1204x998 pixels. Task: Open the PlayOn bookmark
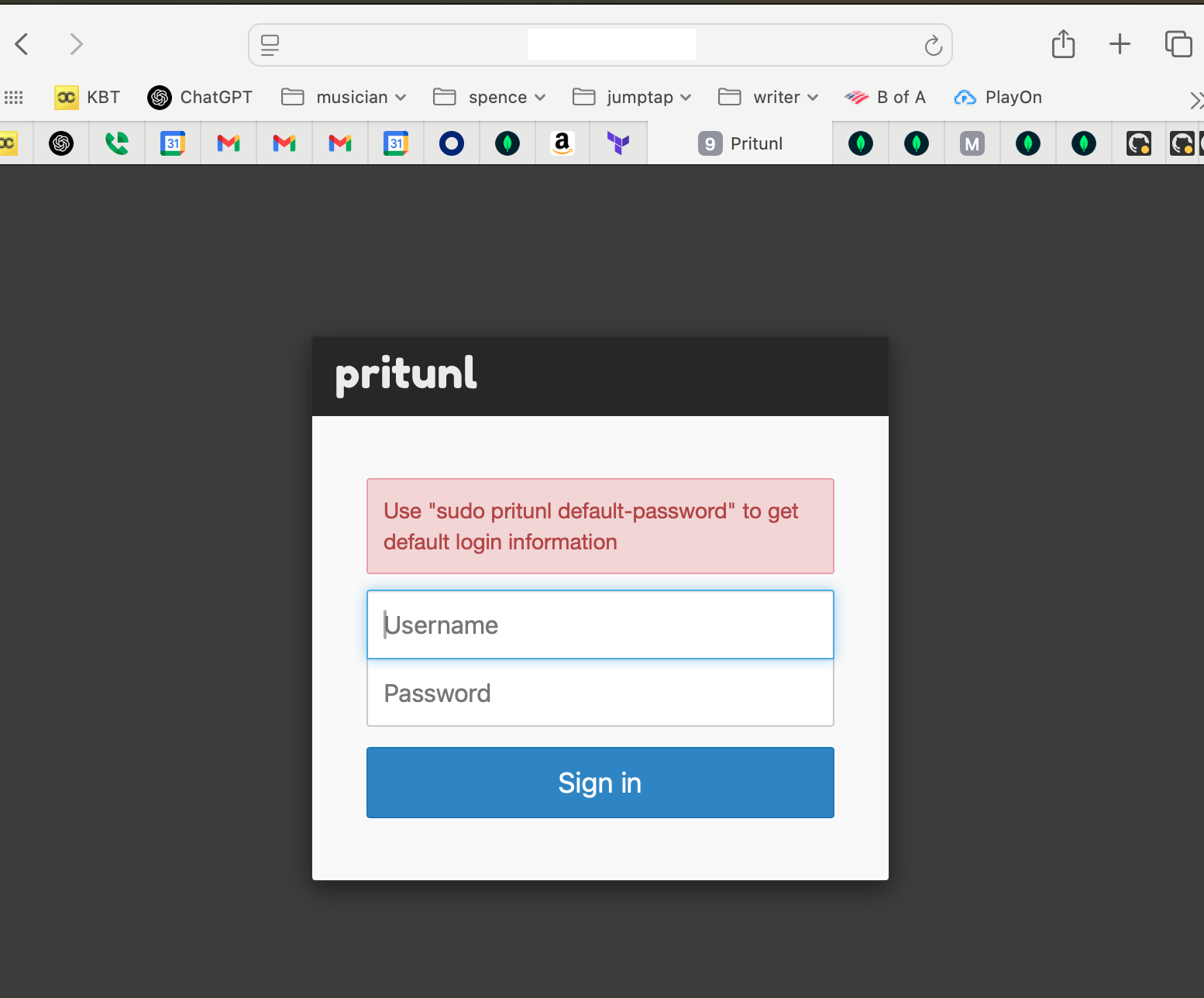998,98
